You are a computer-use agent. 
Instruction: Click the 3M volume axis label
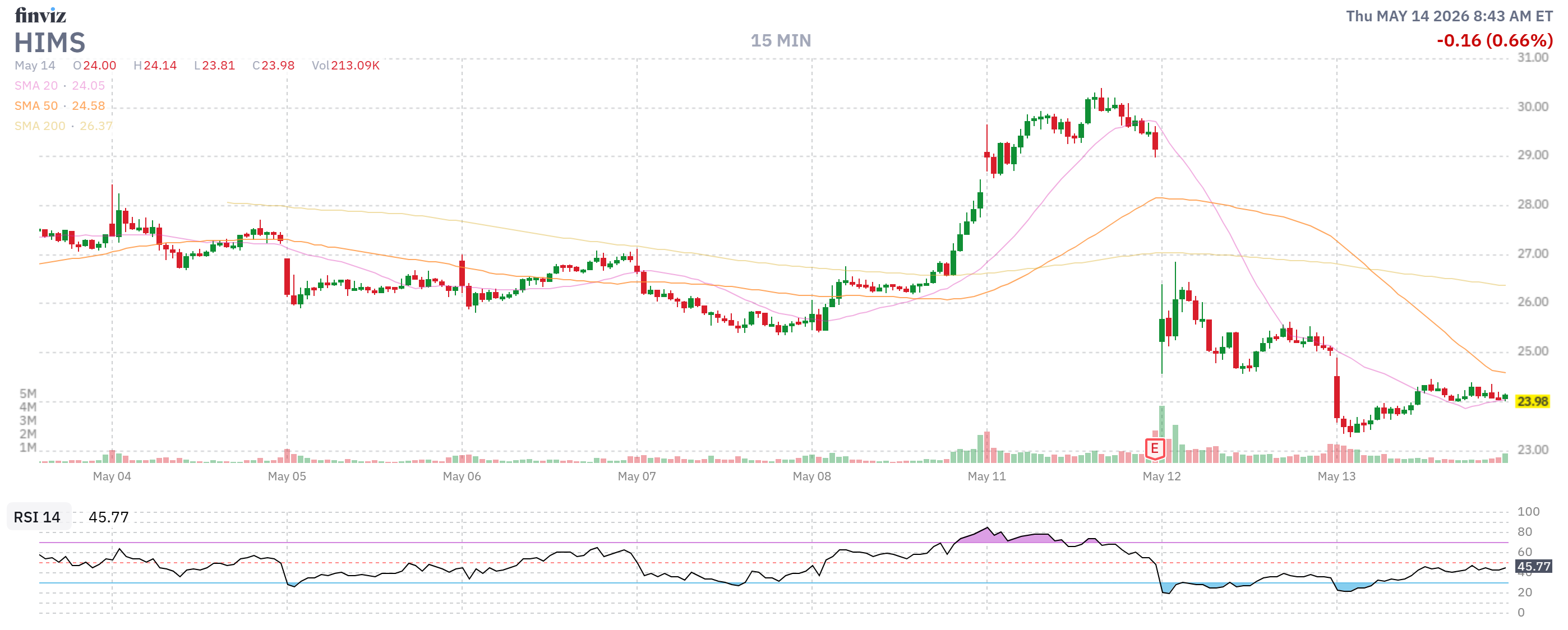(28, 420)
